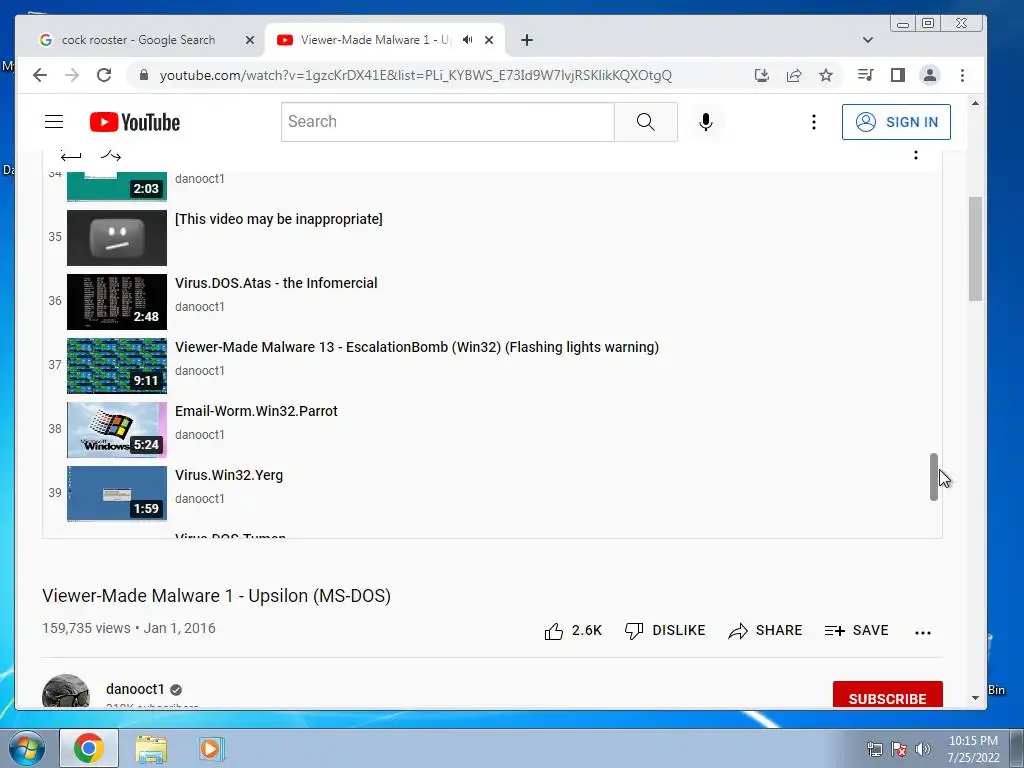Viewport: 1024px width, 768px height.
Task: Click page scrollbar up arrow
Action: click(x=975, y=103)
